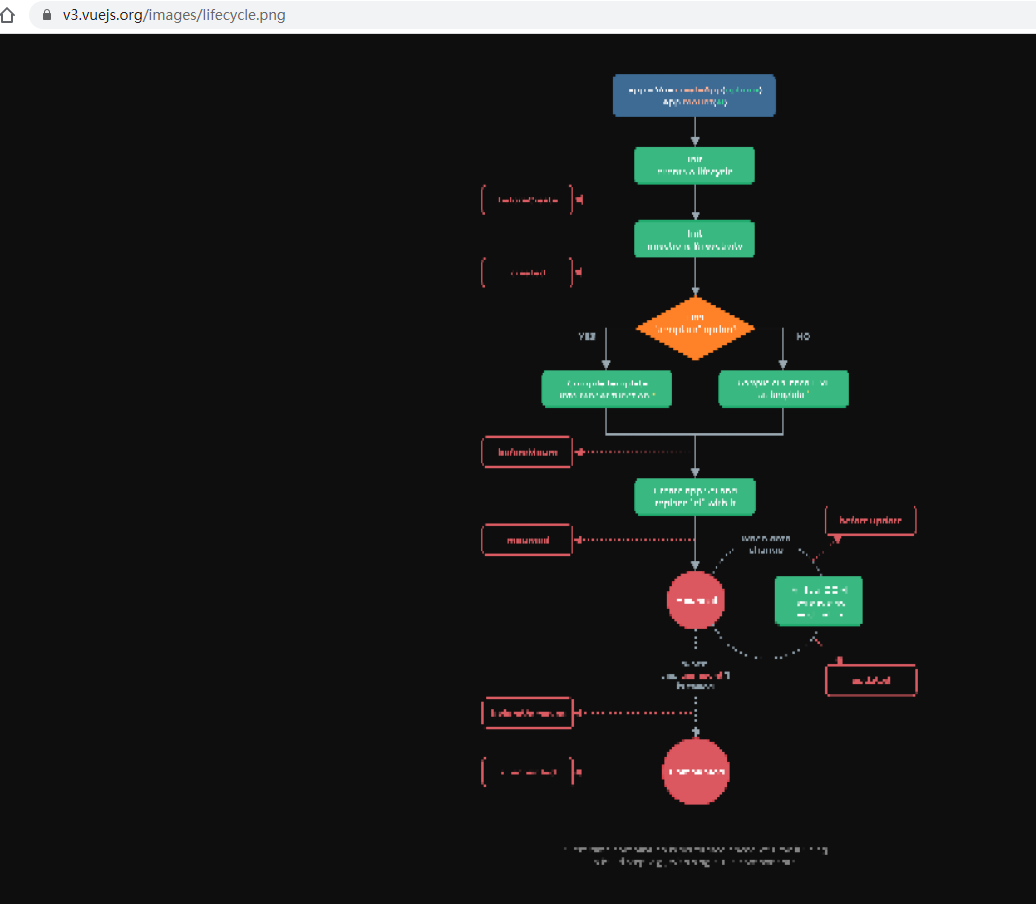Click the 'Compile template into render function' box
Viewport: 1036px width, 904px height.
tap(606, 389)
